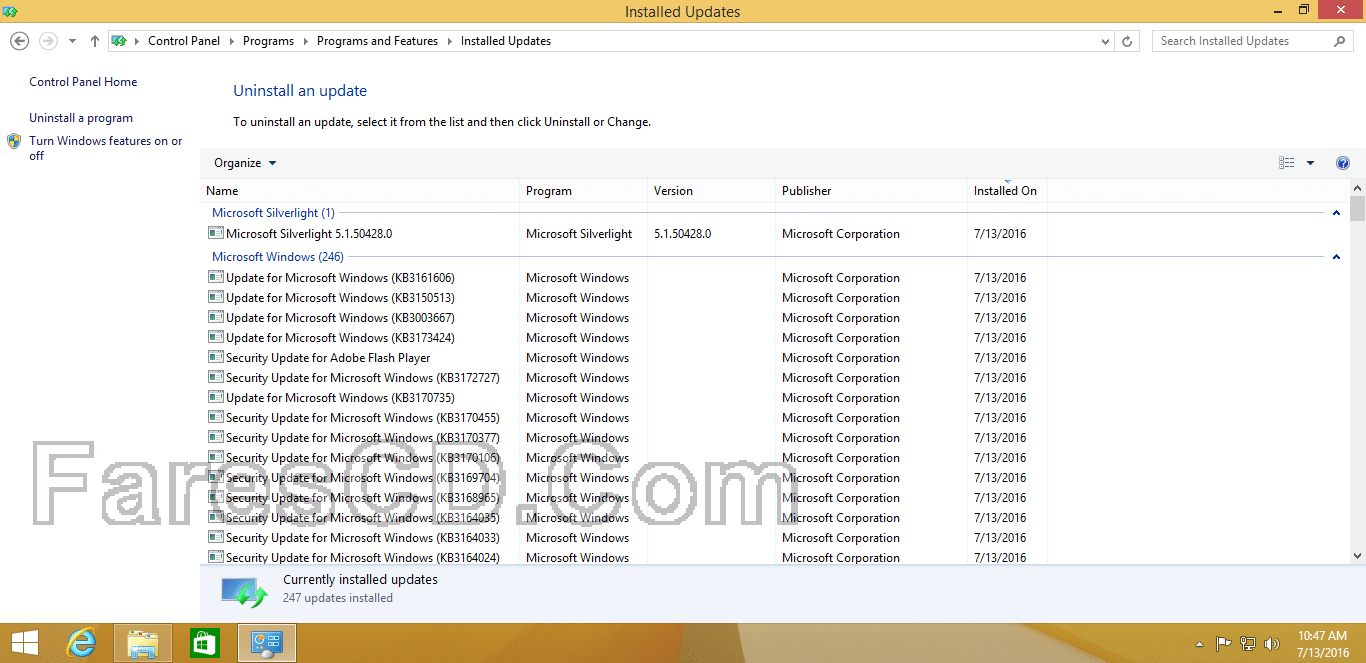Click the scrollbar down arrow of the list
Screen dimensions: 1366x663
1357,556
